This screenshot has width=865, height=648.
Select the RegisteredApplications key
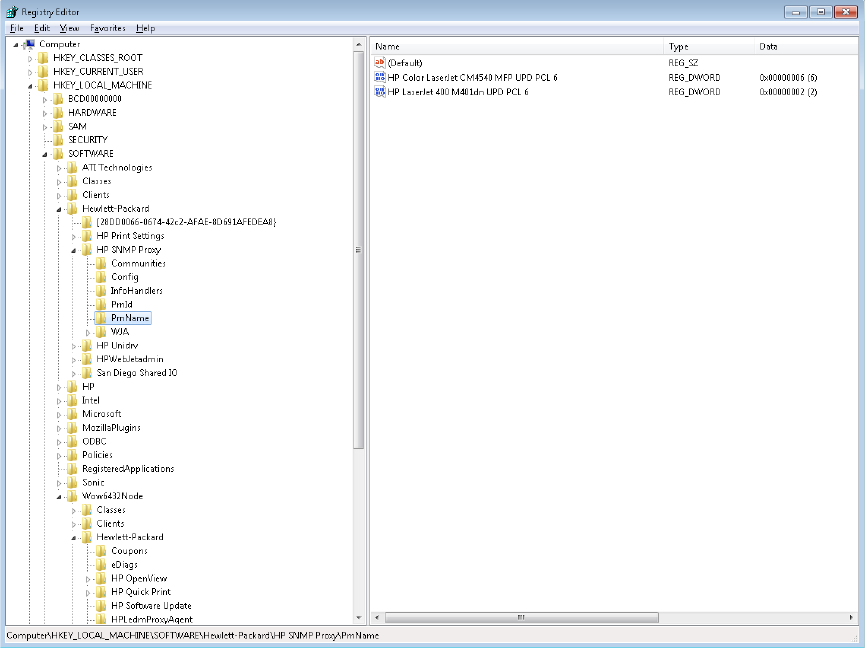pyautogui.click(x=128, y=469)
